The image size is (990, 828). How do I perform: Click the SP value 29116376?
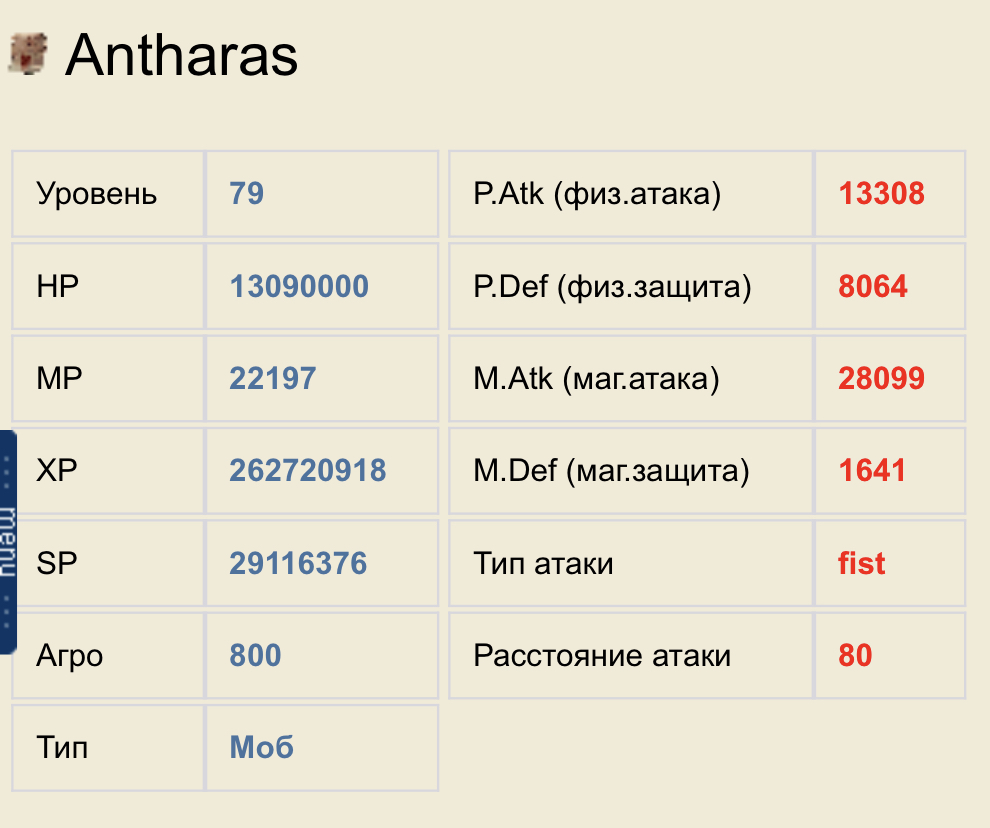point(297,563)
